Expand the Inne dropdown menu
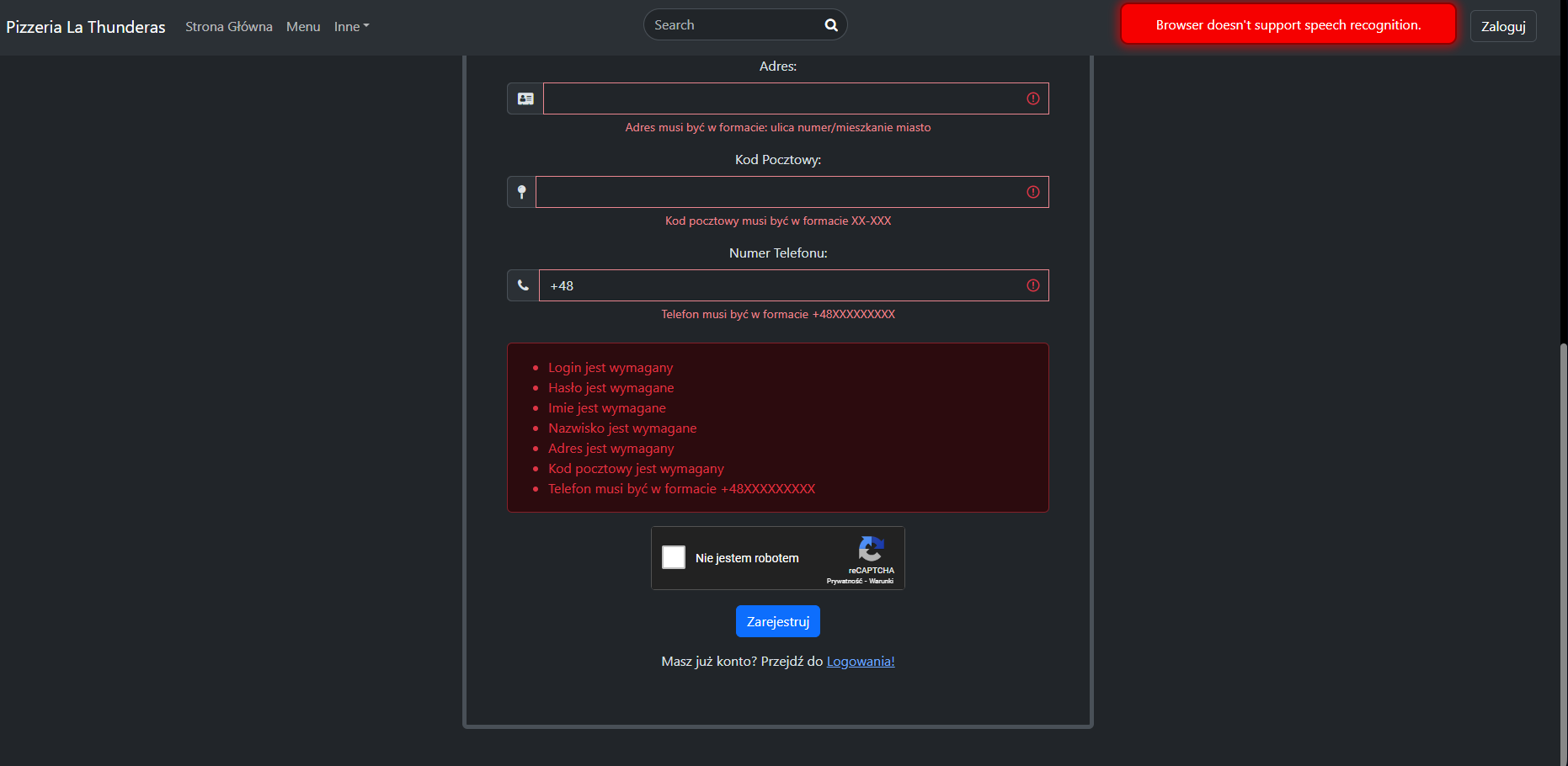The height and width of the screenshot is (766, 1568). tap(351, 27)
